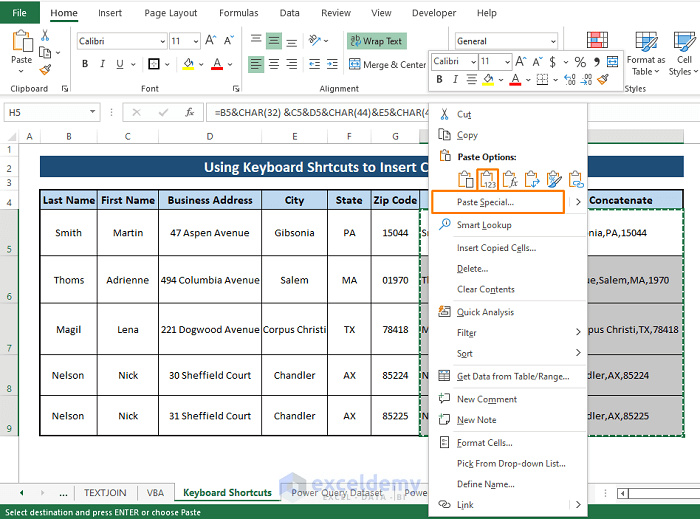Click the Format Painter in ribbon Clipboard group

tap(45, 70)
